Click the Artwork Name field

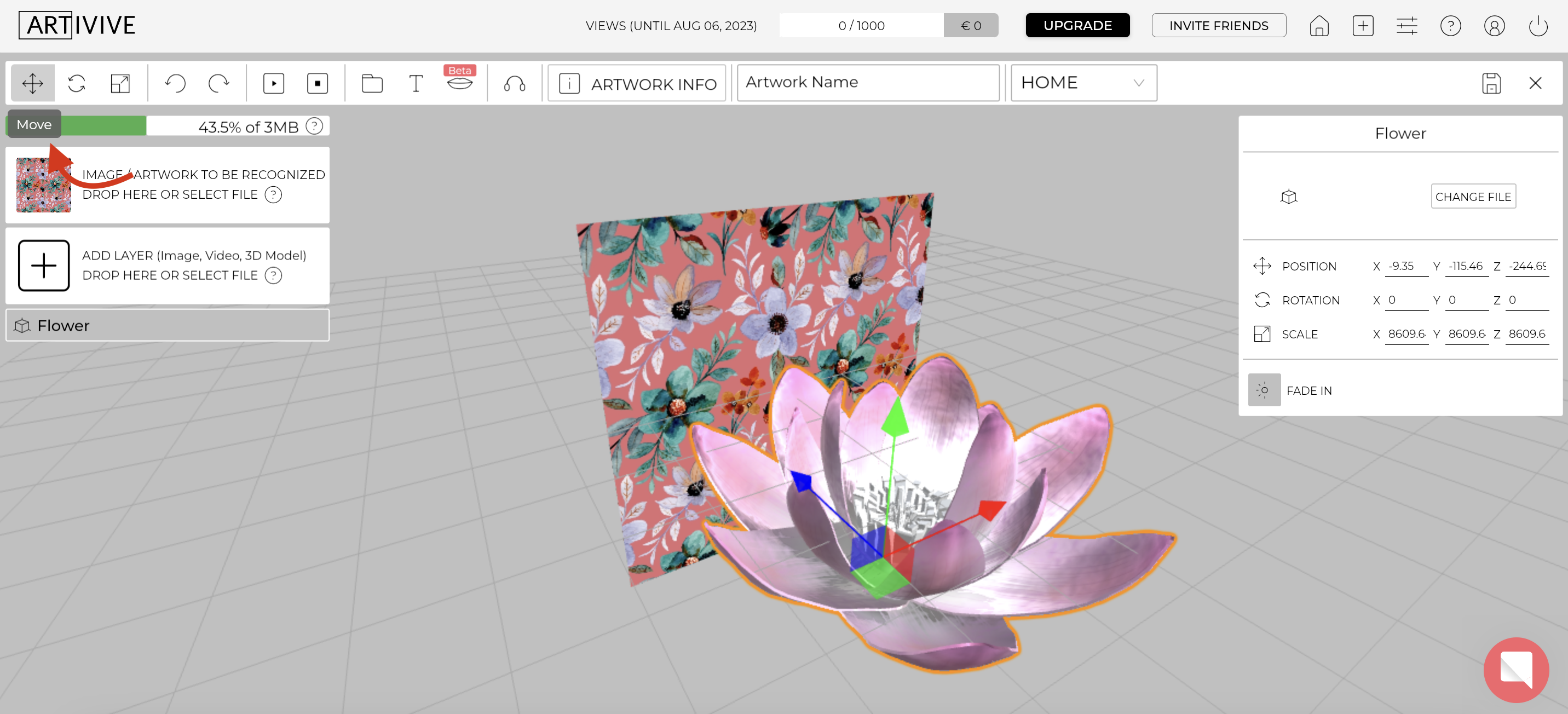coord(868,83)
